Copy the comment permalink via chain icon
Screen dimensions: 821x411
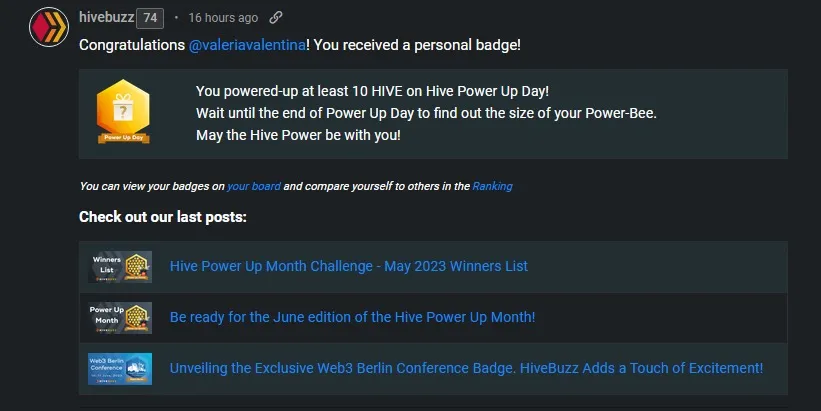(x=276, y=18)
